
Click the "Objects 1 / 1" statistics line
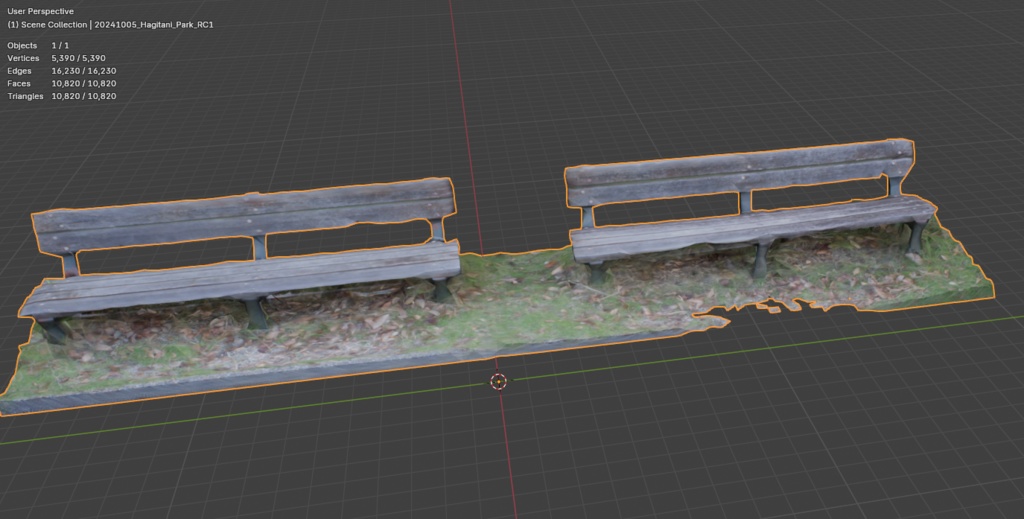click(38, 46)
